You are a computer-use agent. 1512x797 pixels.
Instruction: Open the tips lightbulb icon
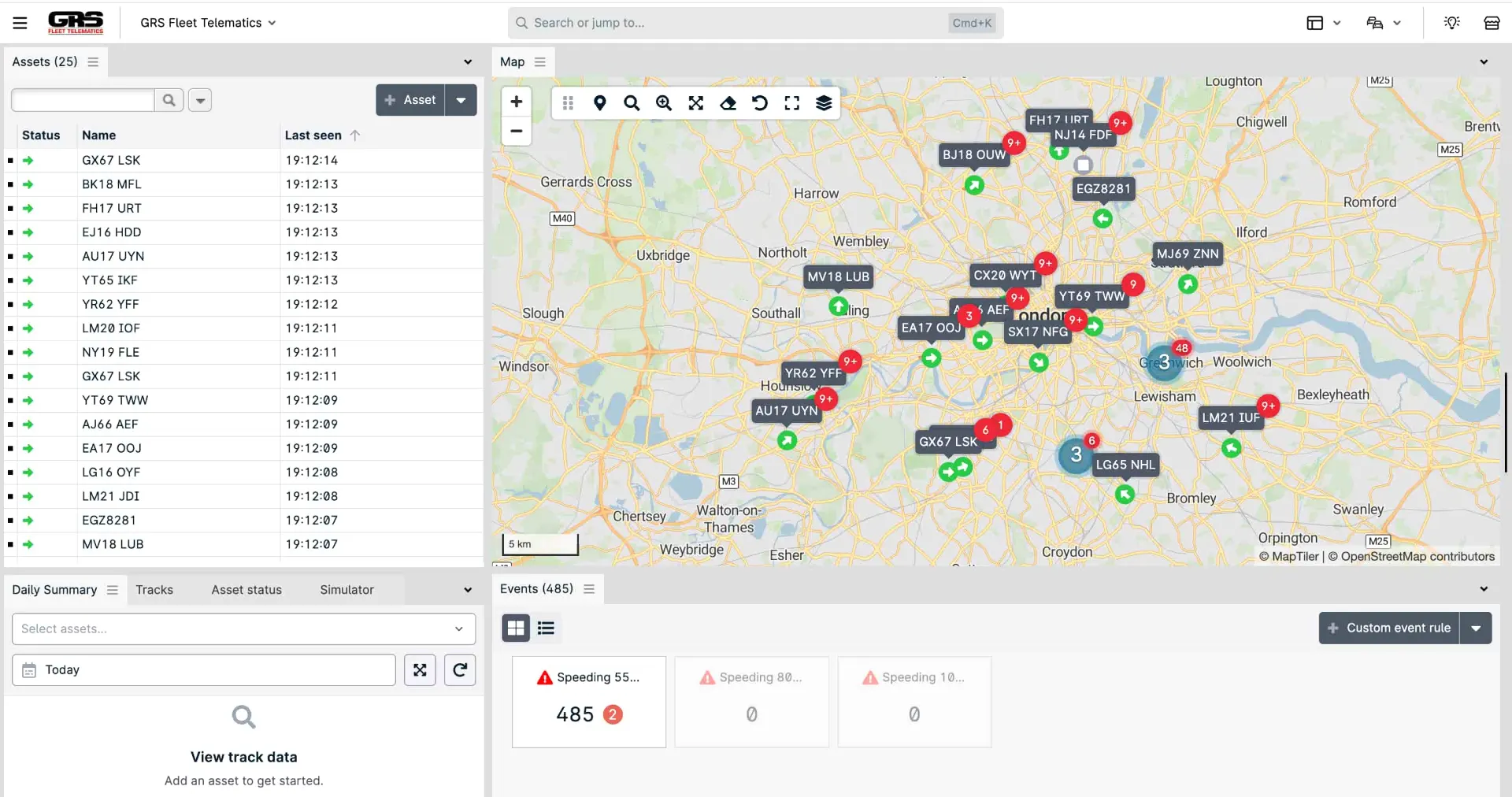click(1451, 23)
